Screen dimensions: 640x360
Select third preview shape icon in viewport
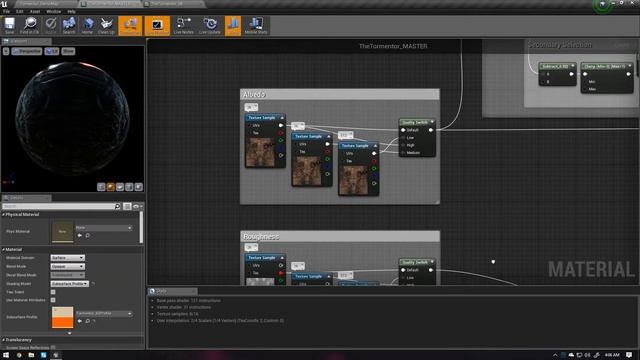click(120, 187)
